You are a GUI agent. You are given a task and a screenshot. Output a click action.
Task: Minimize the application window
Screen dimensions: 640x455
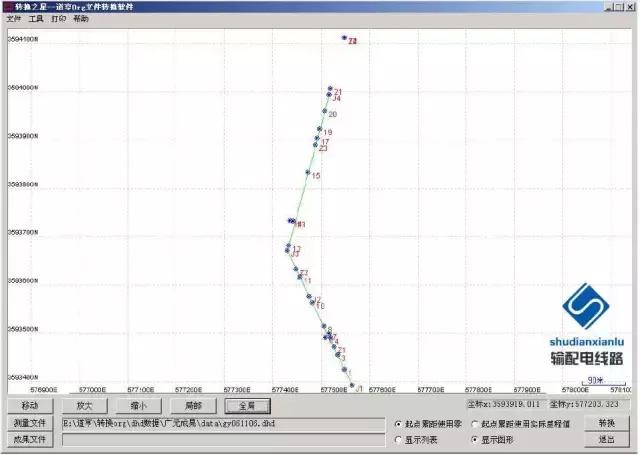click(609, 7)
